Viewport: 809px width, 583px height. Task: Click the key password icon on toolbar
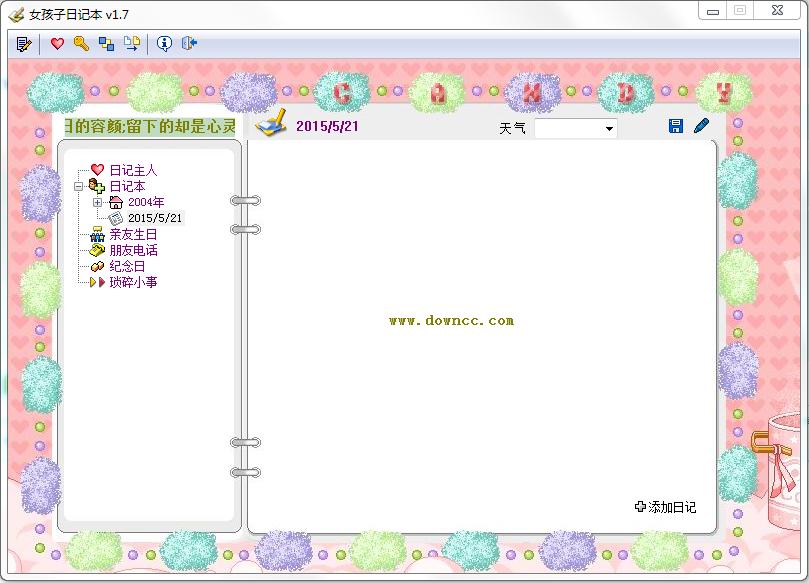80,43
